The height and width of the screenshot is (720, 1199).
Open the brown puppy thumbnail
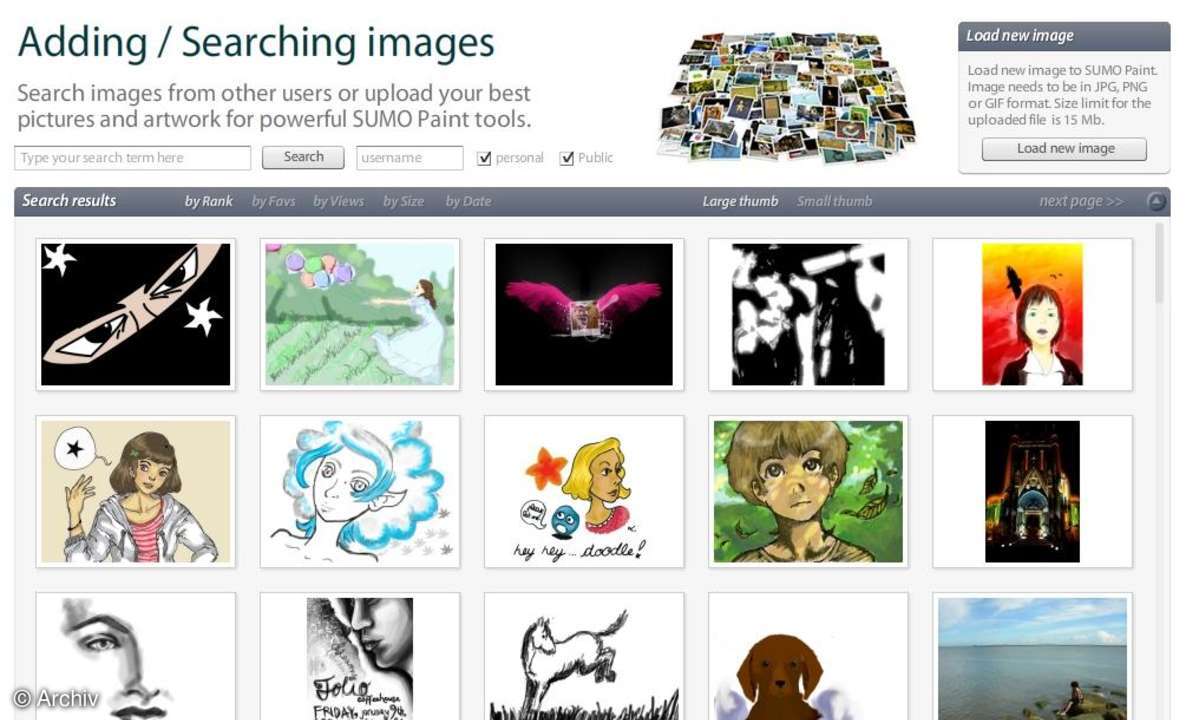point(808,657)
